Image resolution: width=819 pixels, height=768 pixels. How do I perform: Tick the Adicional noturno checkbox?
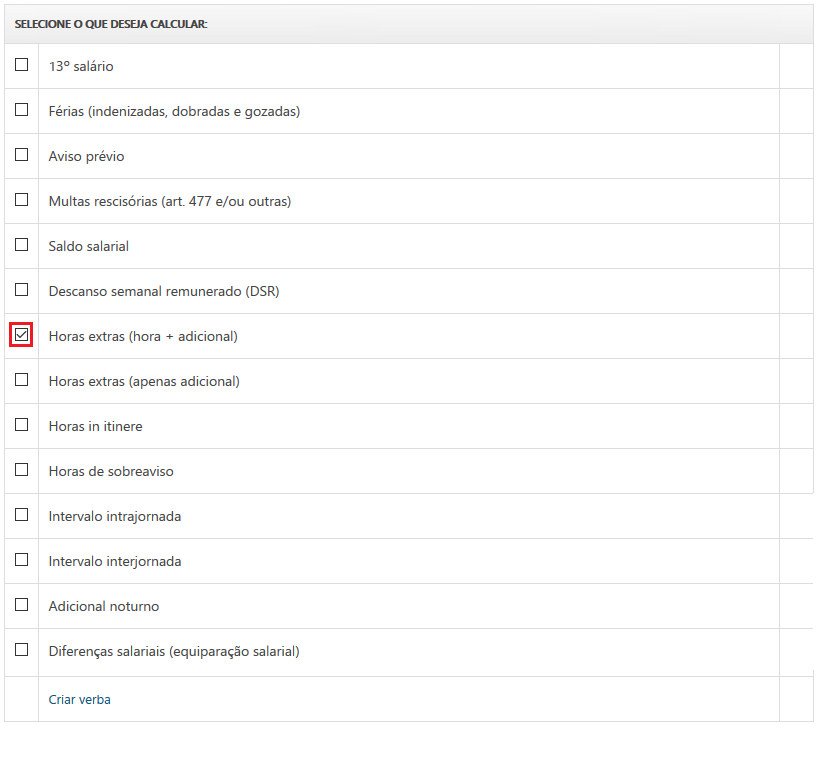(21, 605)
